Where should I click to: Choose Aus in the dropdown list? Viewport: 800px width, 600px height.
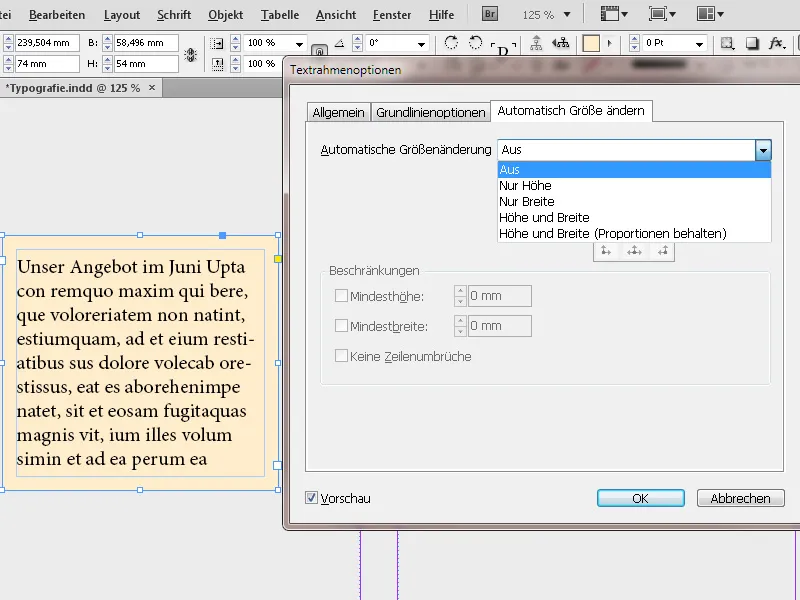pyautogui.click(x=634, y=169)
